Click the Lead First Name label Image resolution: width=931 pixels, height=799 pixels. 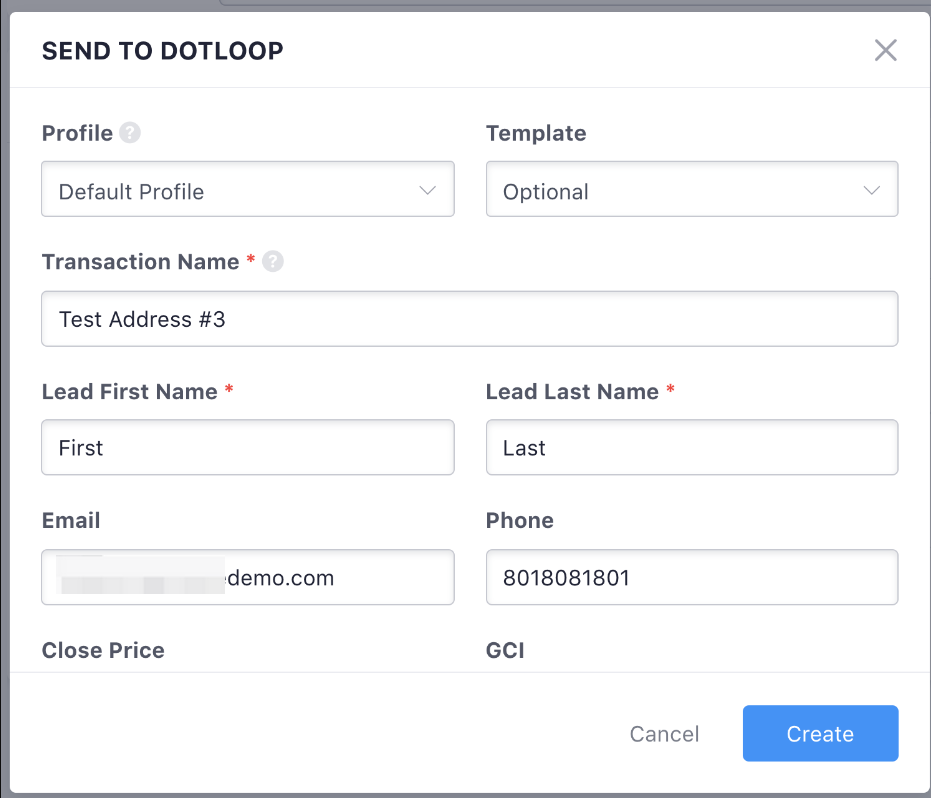(130, 392)
